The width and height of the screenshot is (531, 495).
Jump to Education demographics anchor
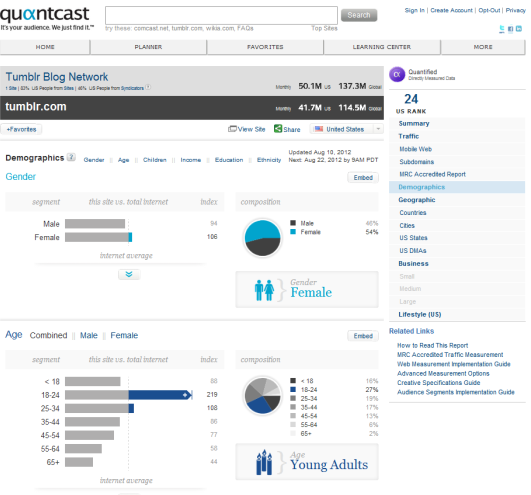229,160
